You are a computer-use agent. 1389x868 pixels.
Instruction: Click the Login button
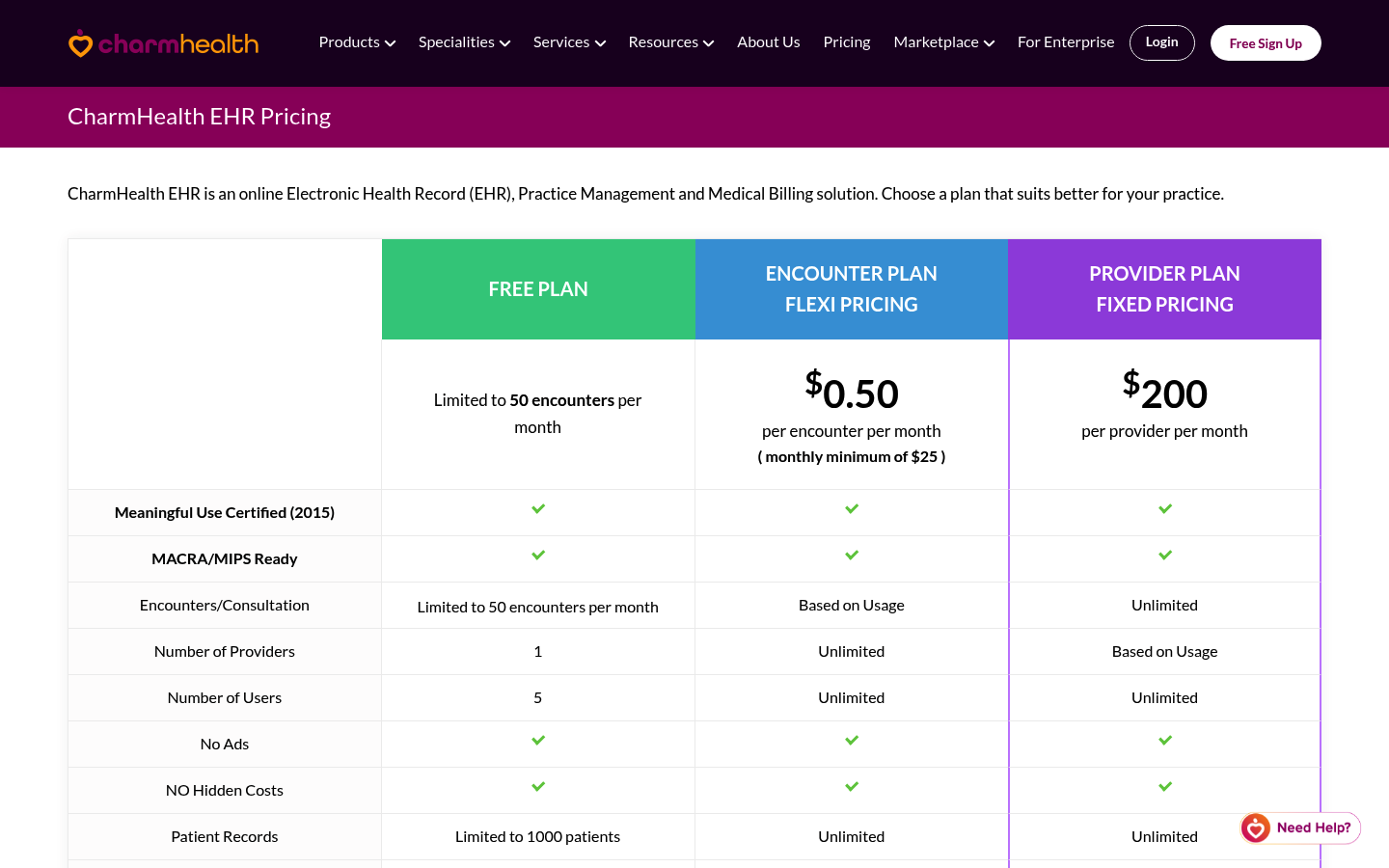pyautogui.click(x=1161, y=42)
